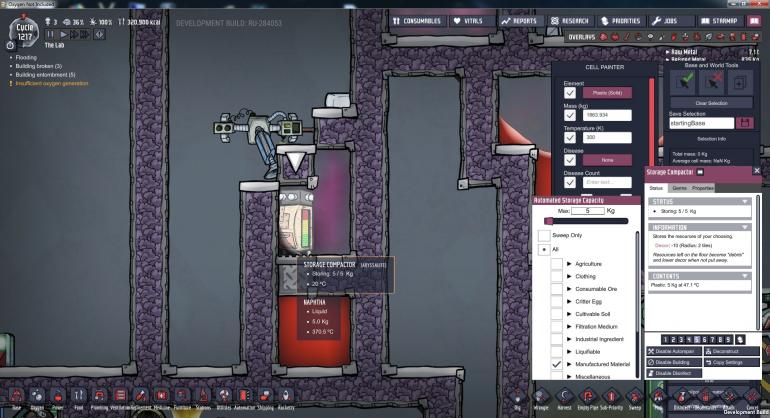The height and width of the screenshot is (418, 770).
Task: Open the Reports menu
Action: click(x=519, y=21)
